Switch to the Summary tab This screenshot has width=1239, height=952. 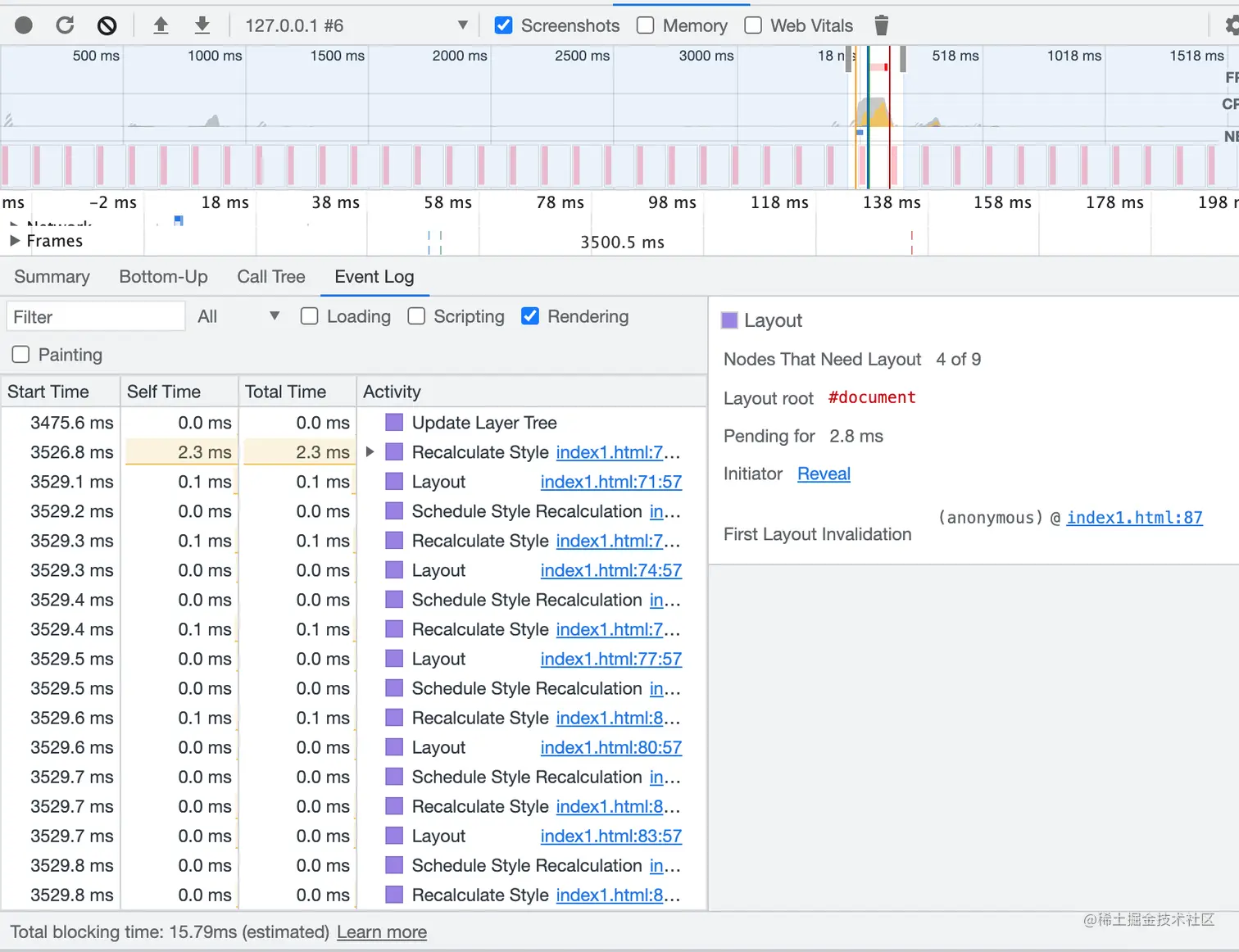52,277
